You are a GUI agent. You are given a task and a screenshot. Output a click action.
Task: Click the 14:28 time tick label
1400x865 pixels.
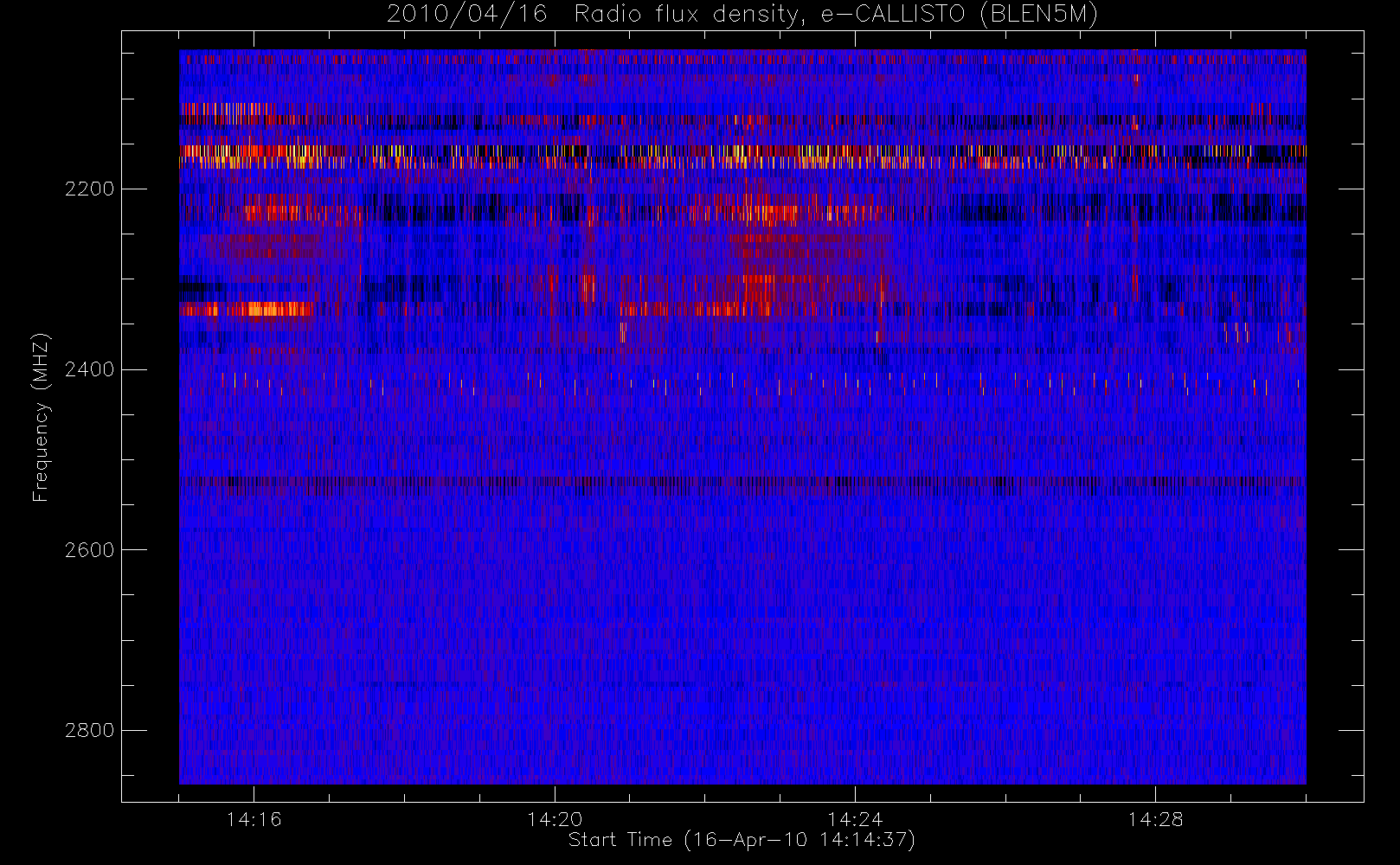point(1155,819)
